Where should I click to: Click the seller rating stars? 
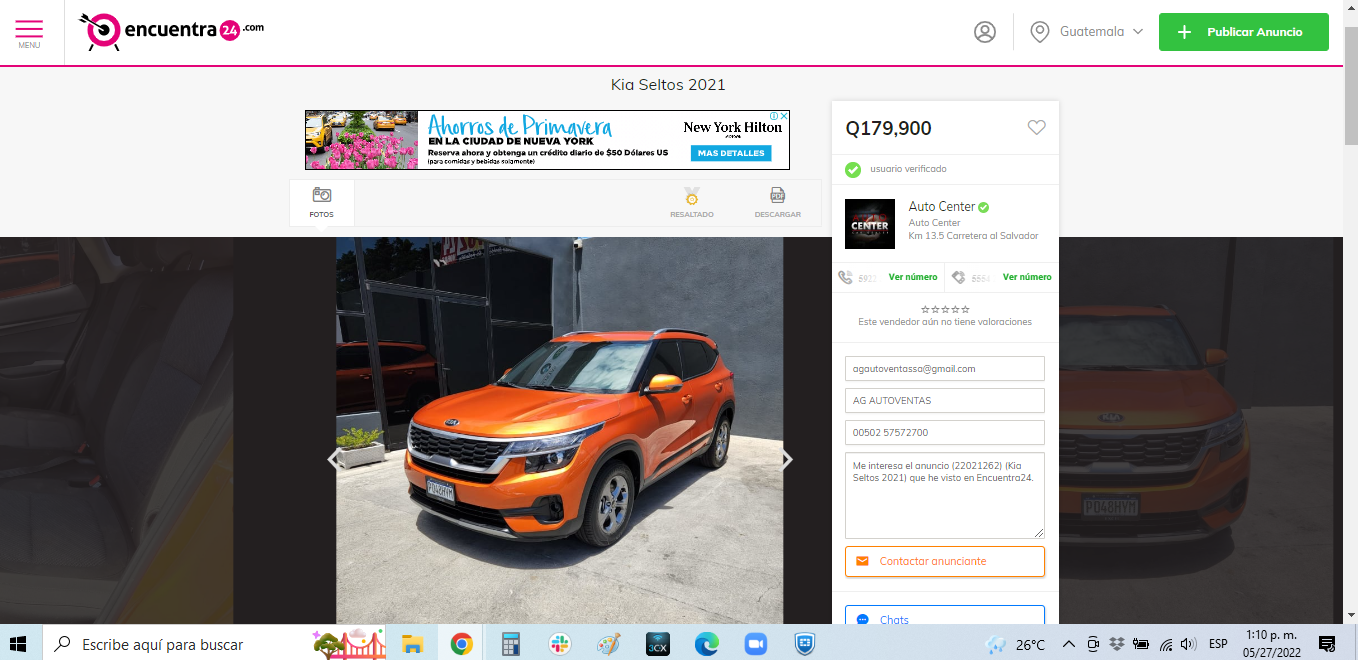coord(945,309)
